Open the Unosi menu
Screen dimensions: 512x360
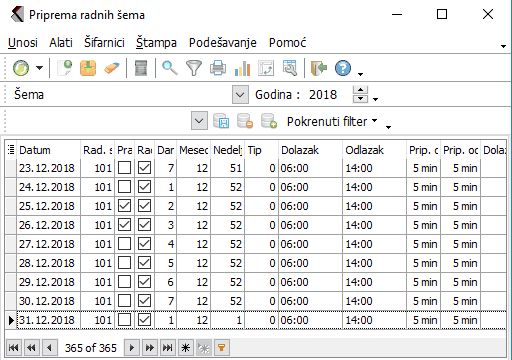pyautogui.click(x=23, y=43)
